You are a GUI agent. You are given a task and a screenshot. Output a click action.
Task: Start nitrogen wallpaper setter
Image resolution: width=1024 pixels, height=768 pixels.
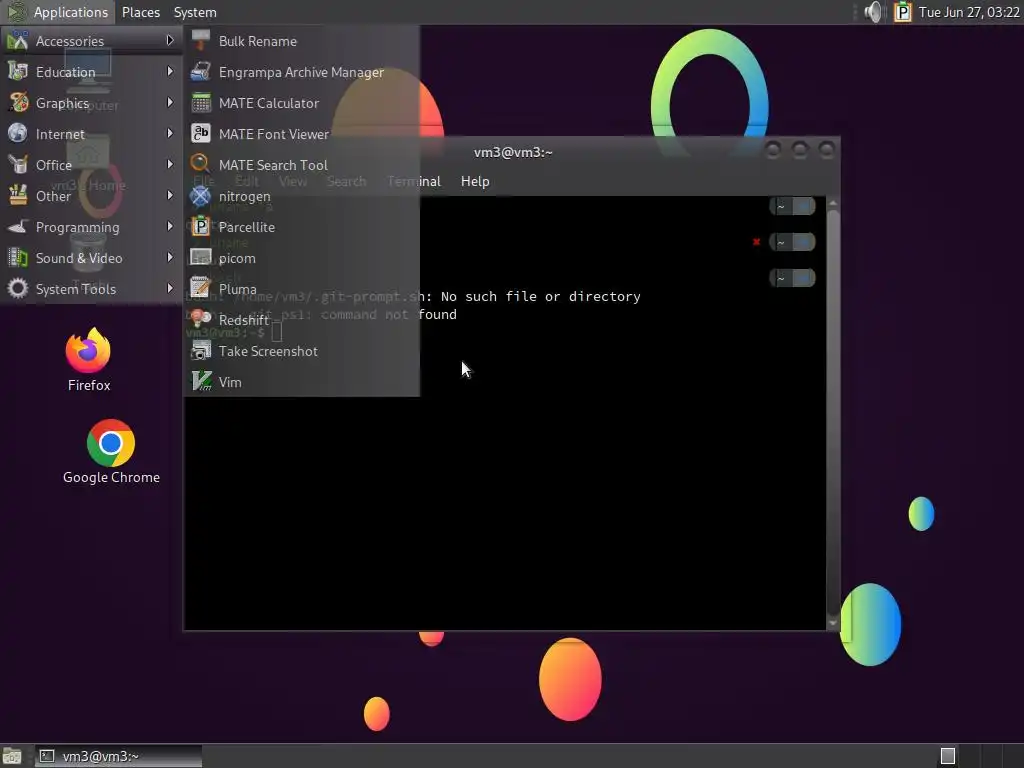pos(302,196)
